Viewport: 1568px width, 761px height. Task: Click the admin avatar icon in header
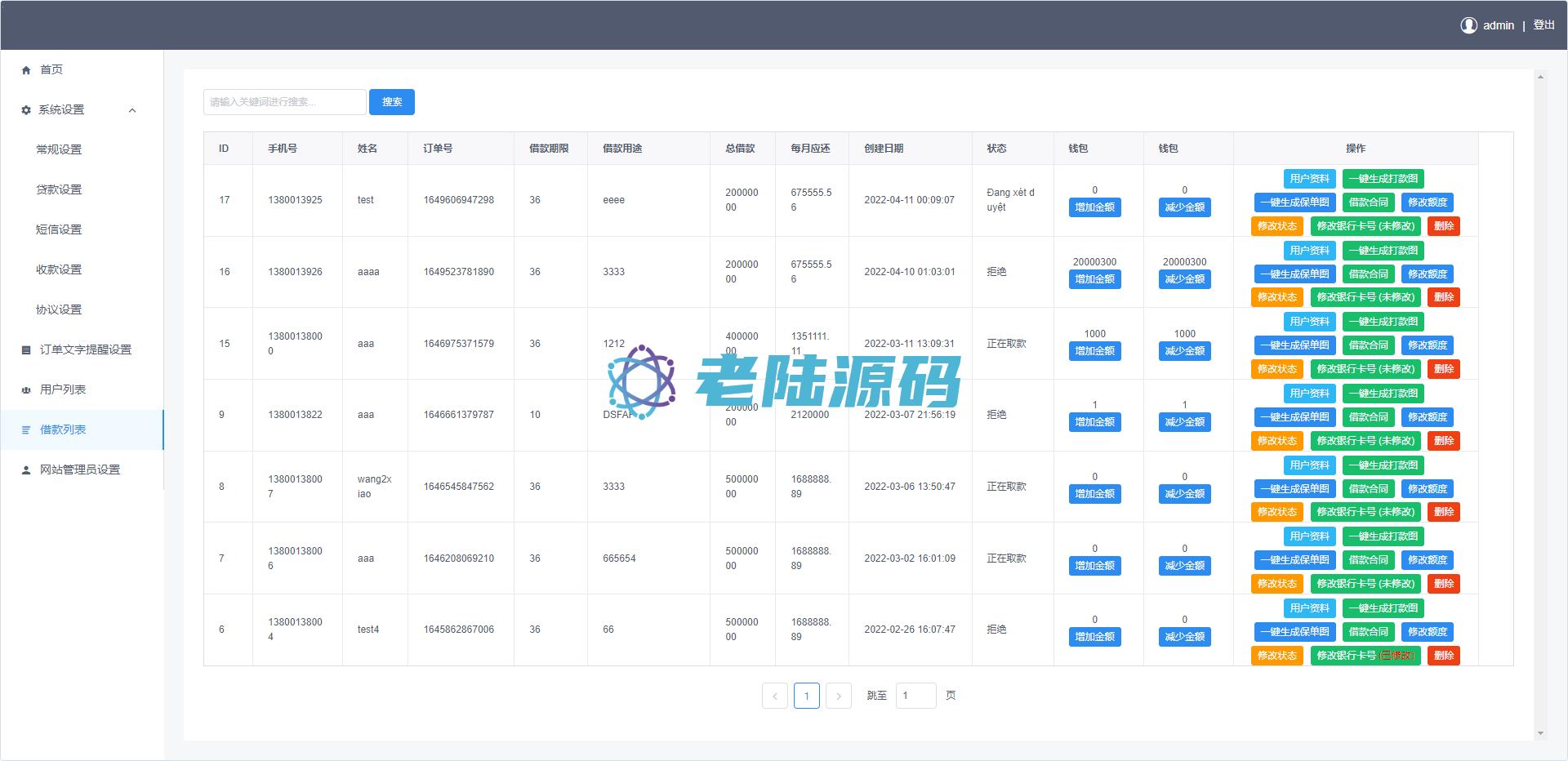(x=1468, y=25)
